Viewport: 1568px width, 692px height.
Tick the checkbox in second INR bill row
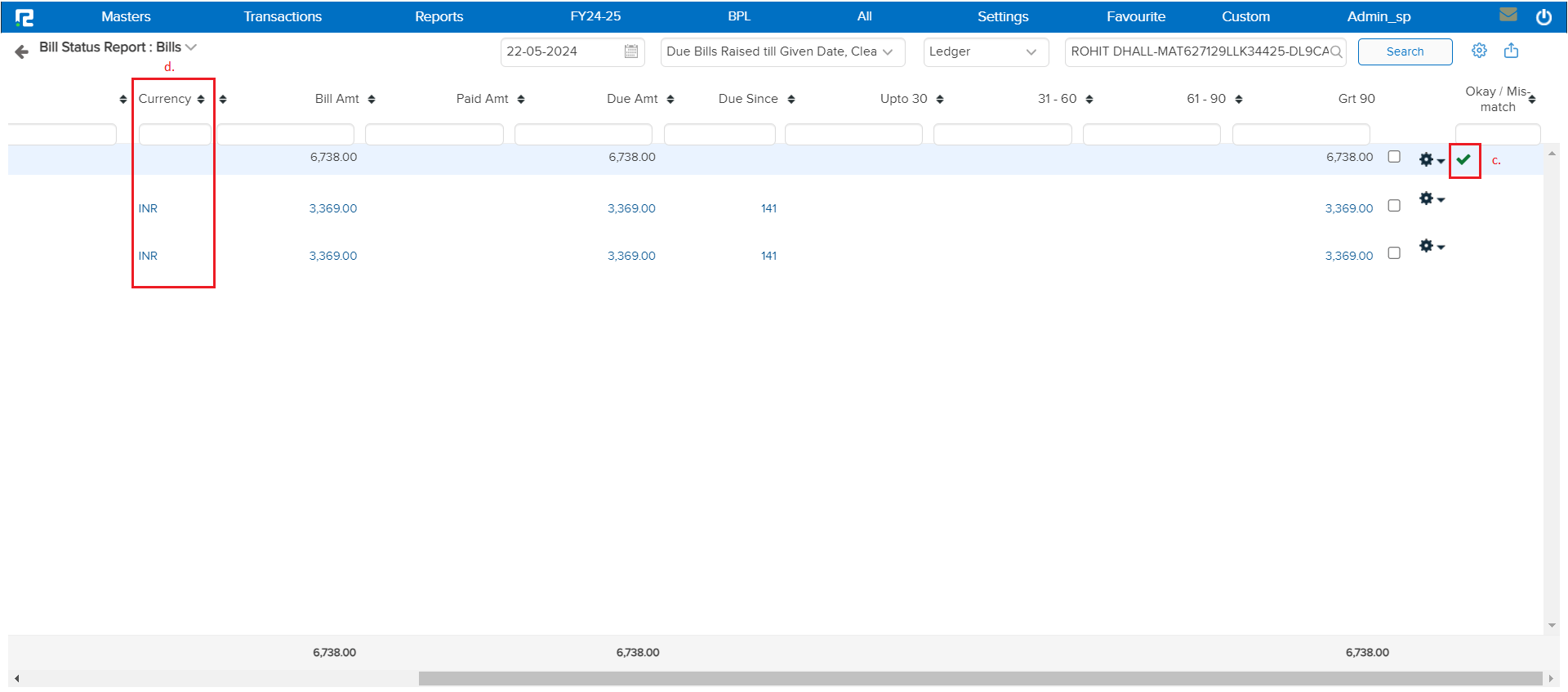click(x=1394, y=253)
